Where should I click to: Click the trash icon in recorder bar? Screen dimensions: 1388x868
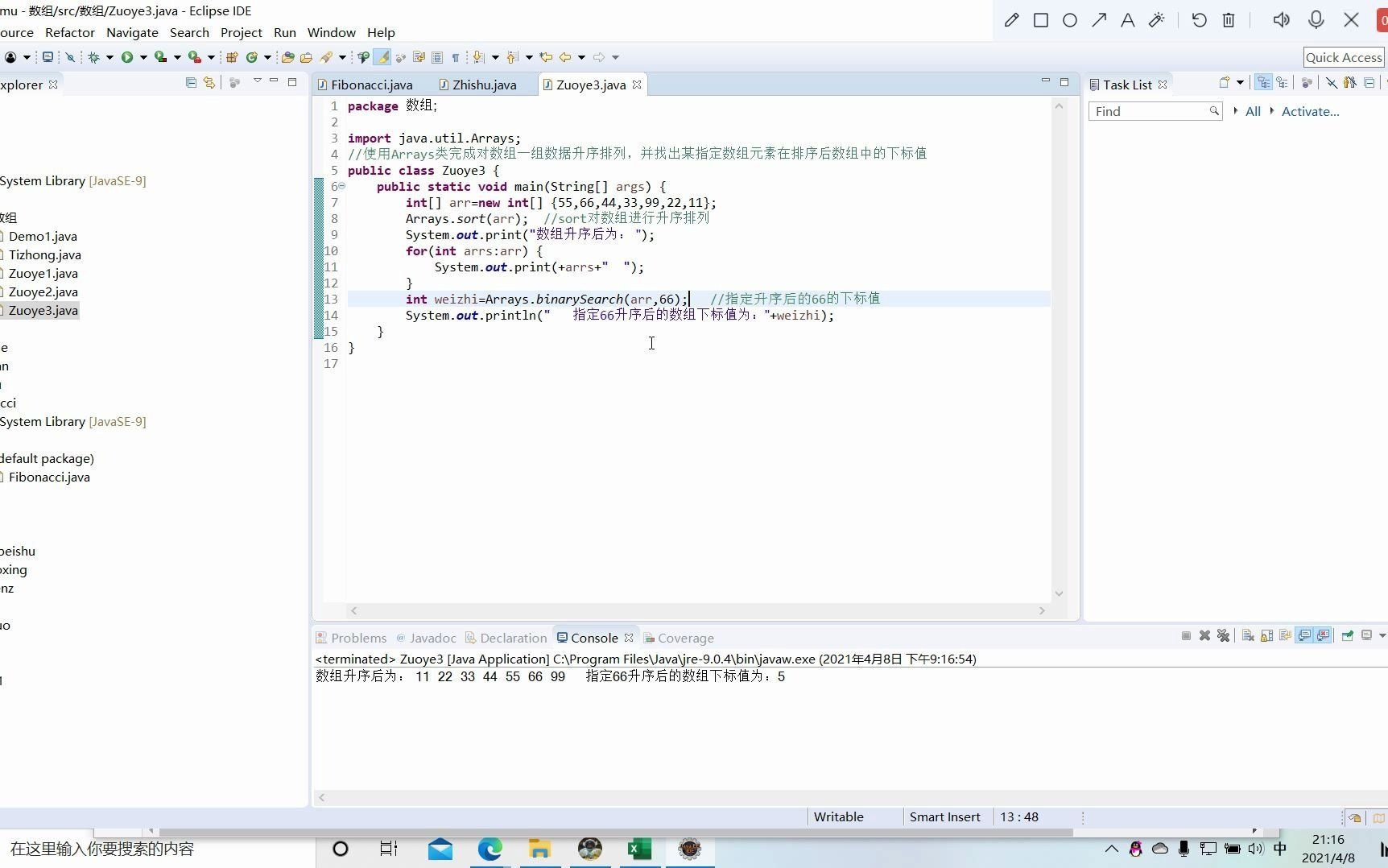pos(1229,20)
